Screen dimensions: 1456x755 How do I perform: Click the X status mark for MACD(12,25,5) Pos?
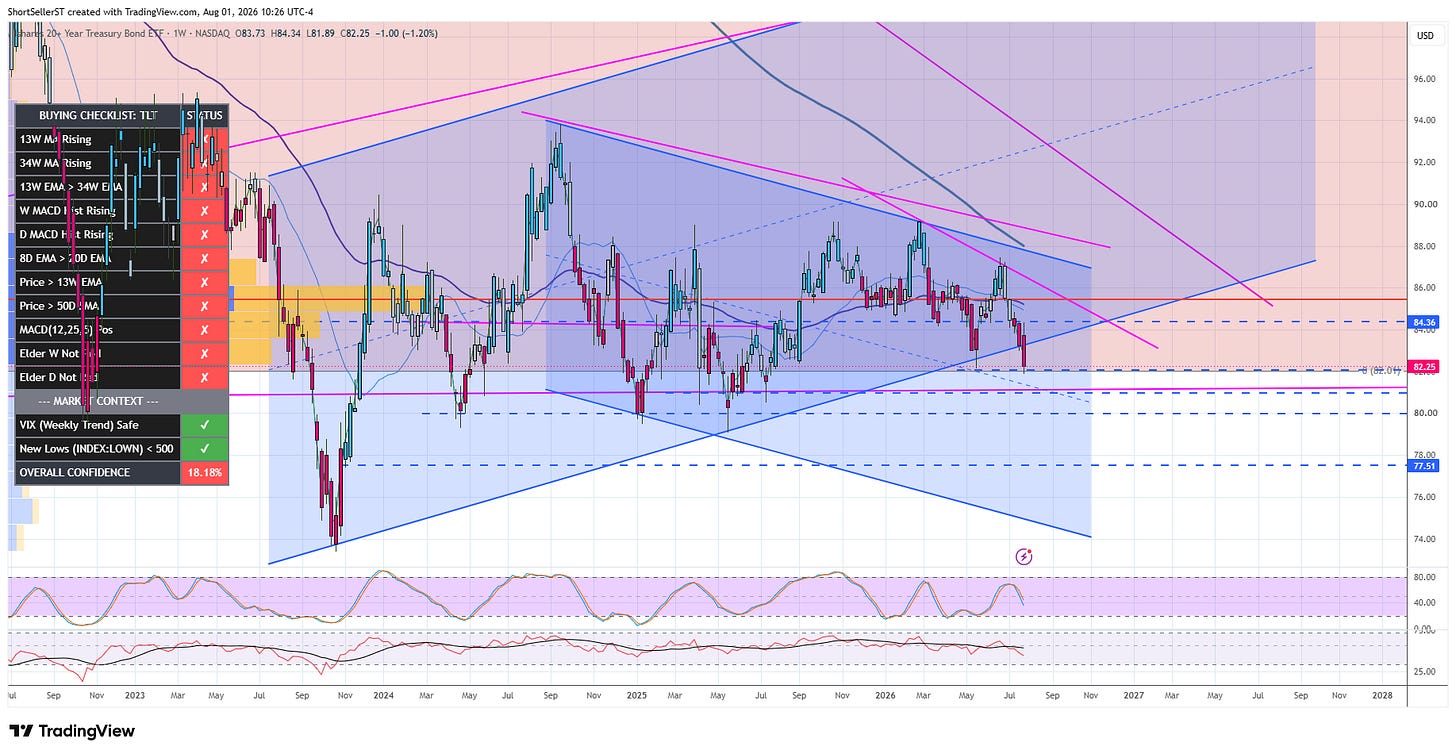coord(204,330)
